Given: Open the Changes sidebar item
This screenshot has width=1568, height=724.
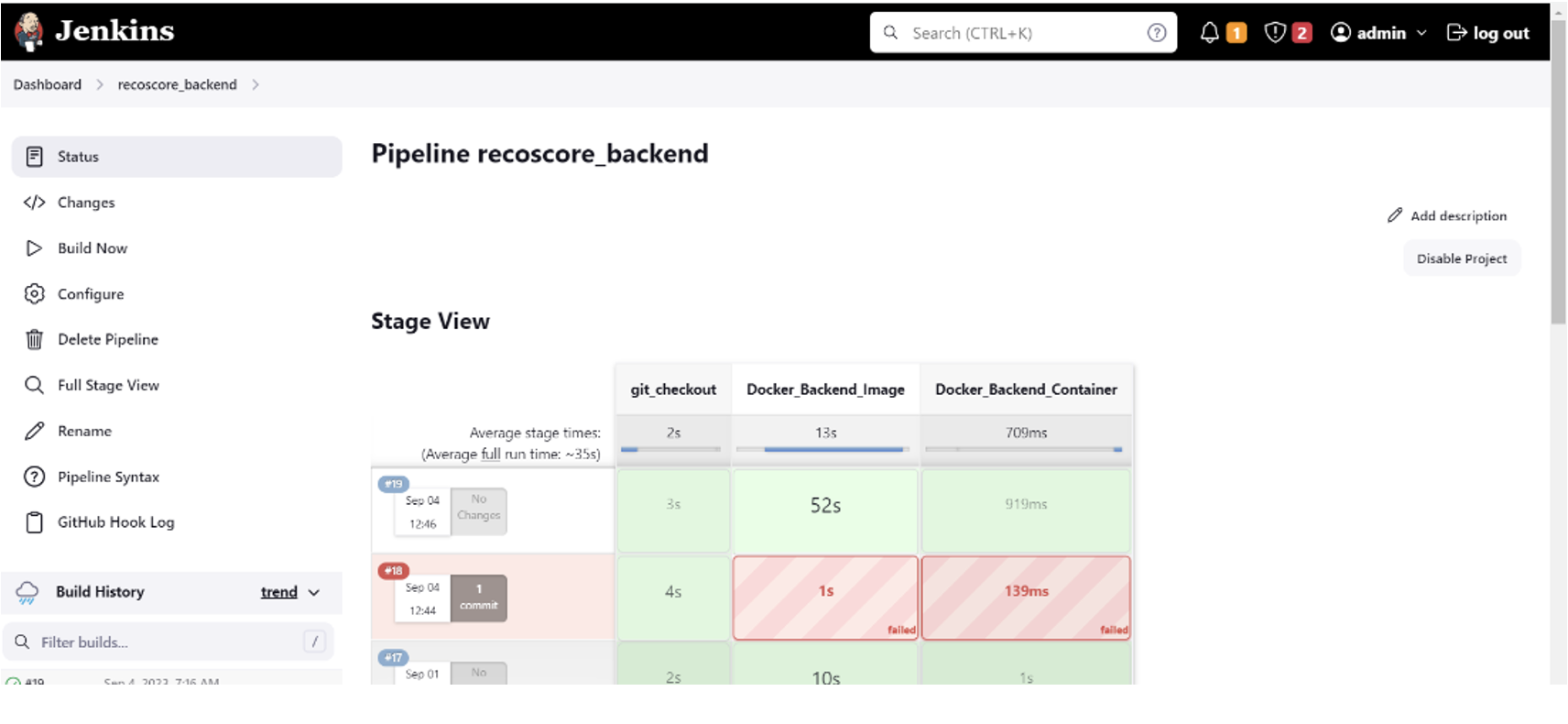Looking at the screenshot, I should tap(177, 203).
